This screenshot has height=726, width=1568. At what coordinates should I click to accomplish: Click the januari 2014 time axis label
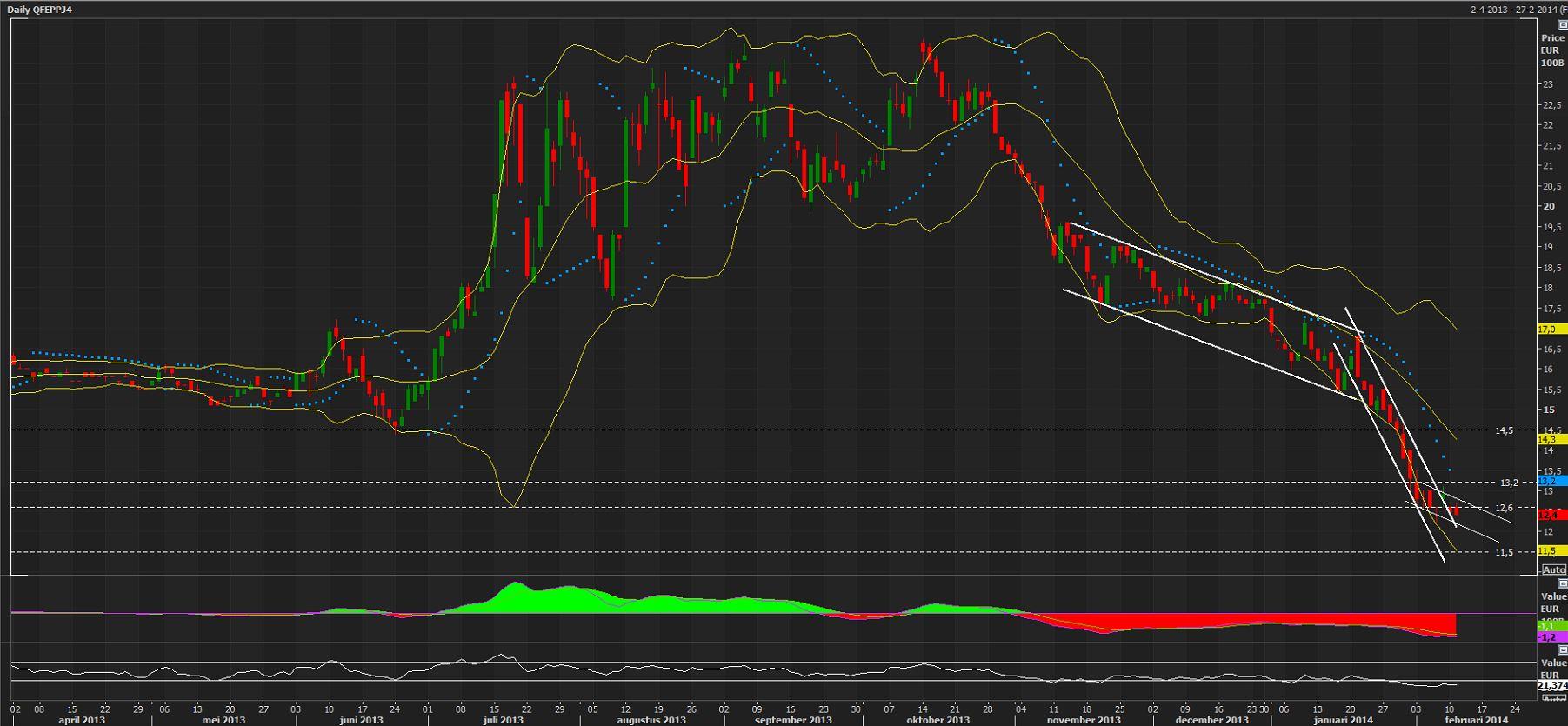point(1344,720)
